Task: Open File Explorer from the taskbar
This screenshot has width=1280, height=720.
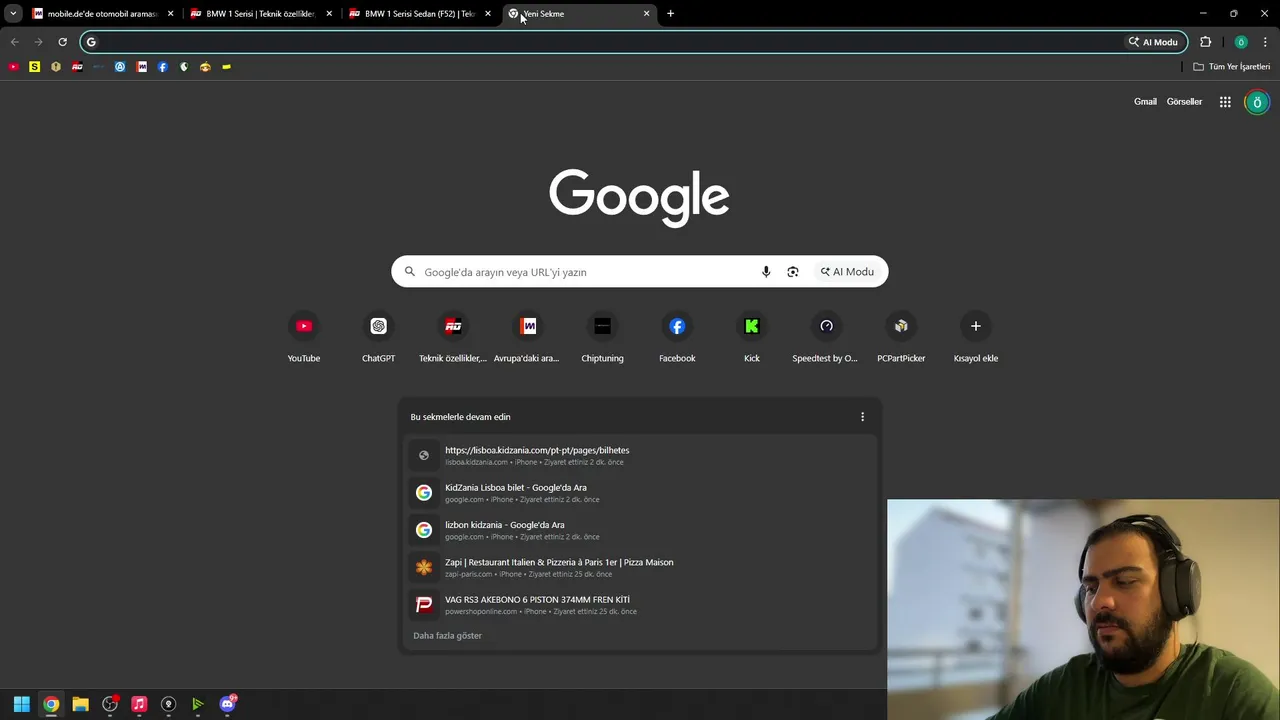Action: click(x=80, y=704)
